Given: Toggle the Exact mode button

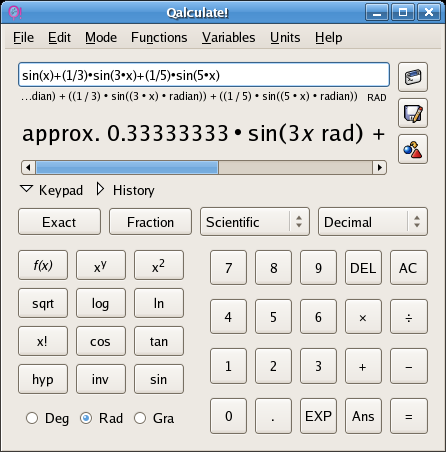Looking at the screenshot, I should tap(59, 222).
